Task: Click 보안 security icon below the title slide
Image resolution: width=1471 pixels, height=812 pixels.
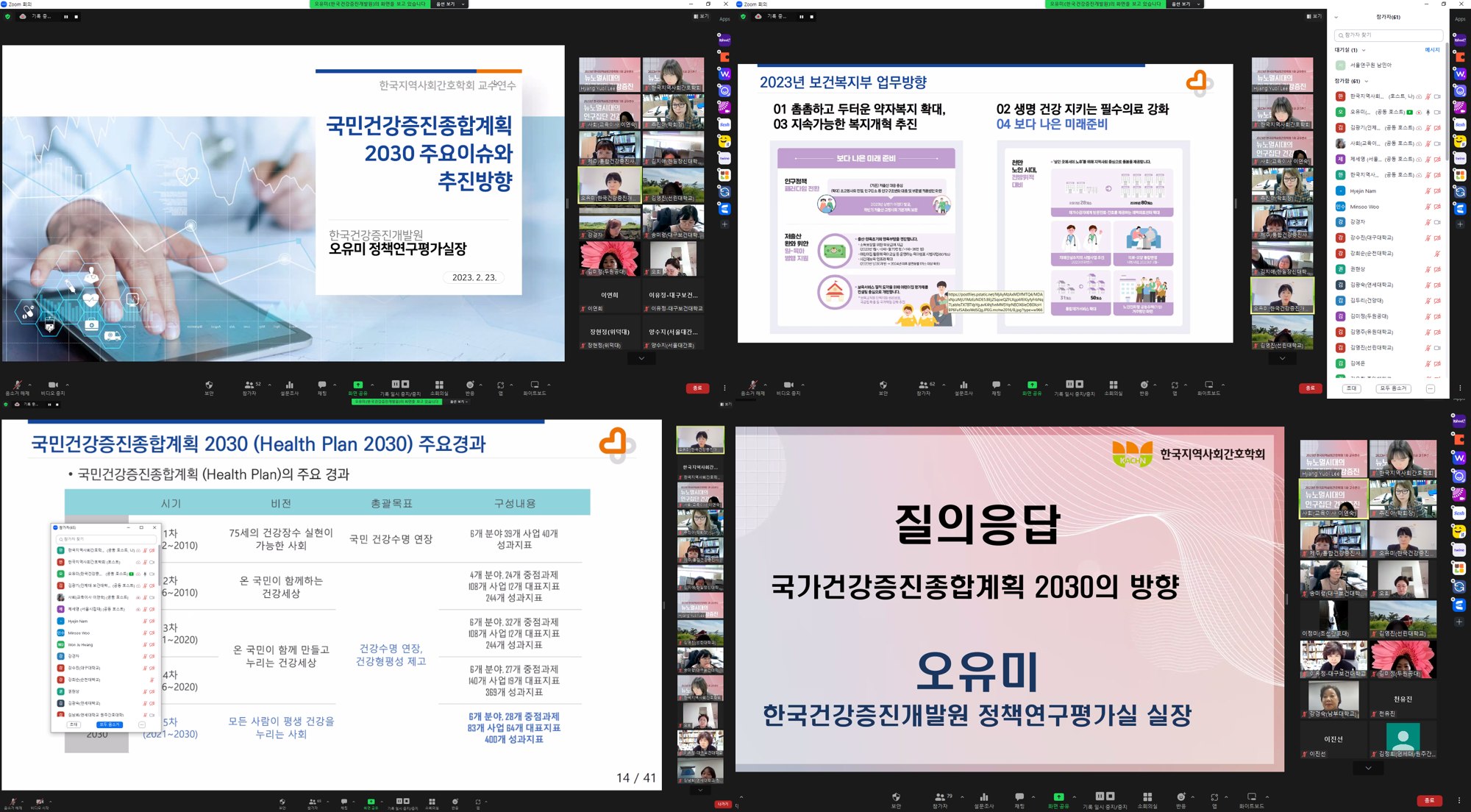Action: [x=209, y=386]
